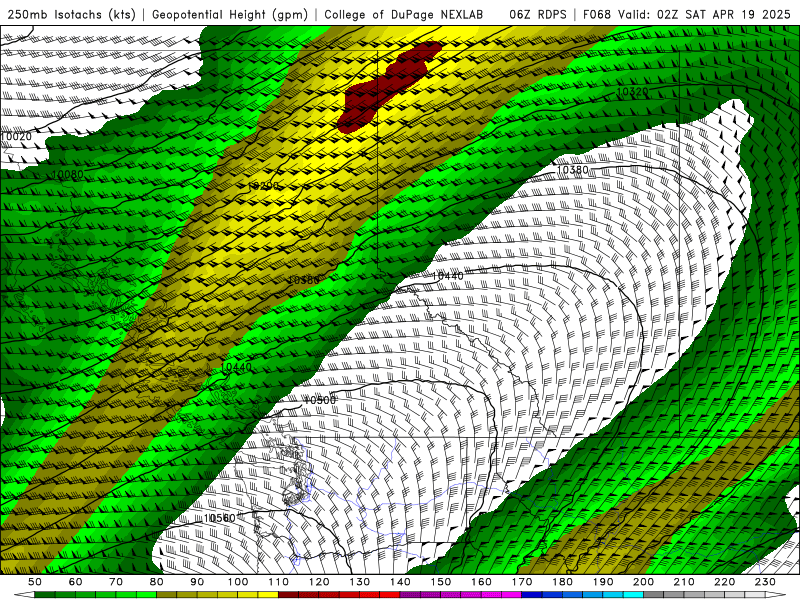This screenshot has height=600, width=800.
Task: Click the 210 value on the color scale
Action: coord(684,582)
